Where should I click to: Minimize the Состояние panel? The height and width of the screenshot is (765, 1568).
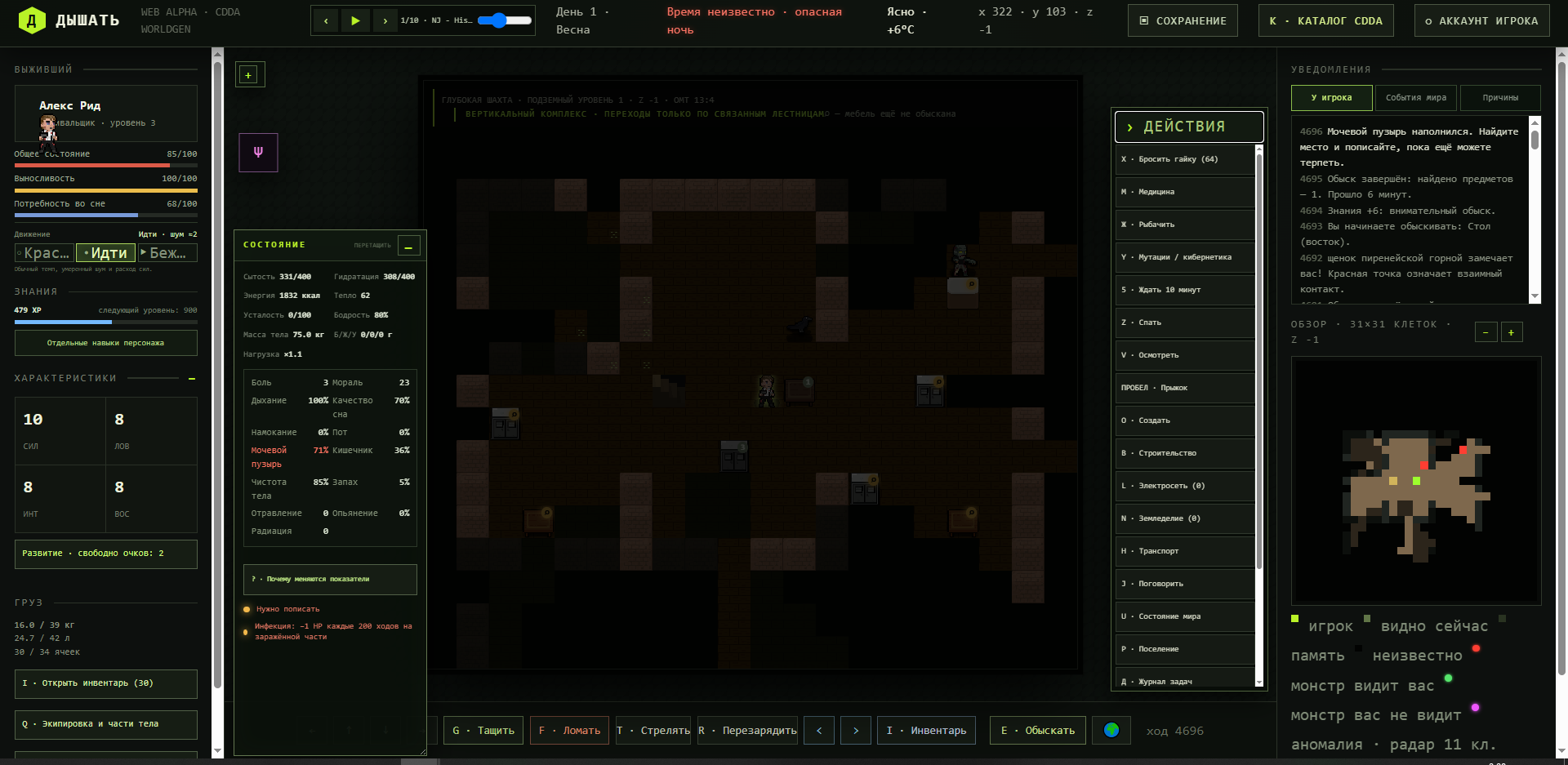[x=408, y=245]
